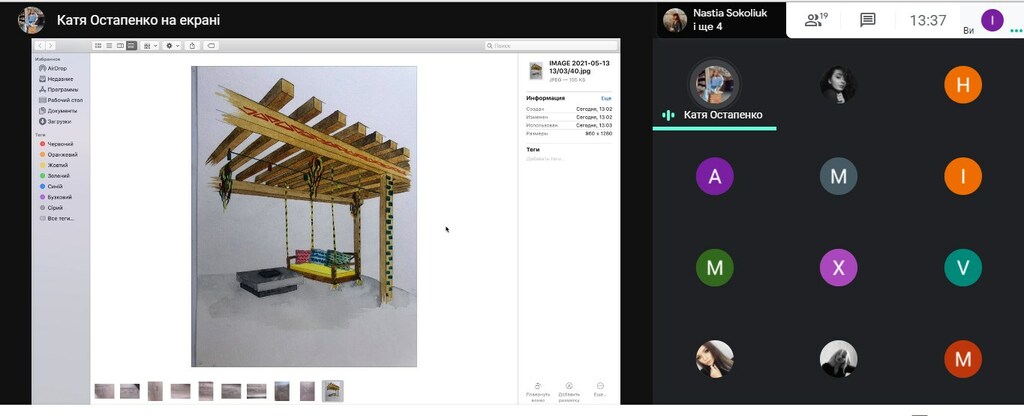Select the gray M participant avatar
The height and width of the screenshot is (416, 1024).
click(x=838, y=176)
